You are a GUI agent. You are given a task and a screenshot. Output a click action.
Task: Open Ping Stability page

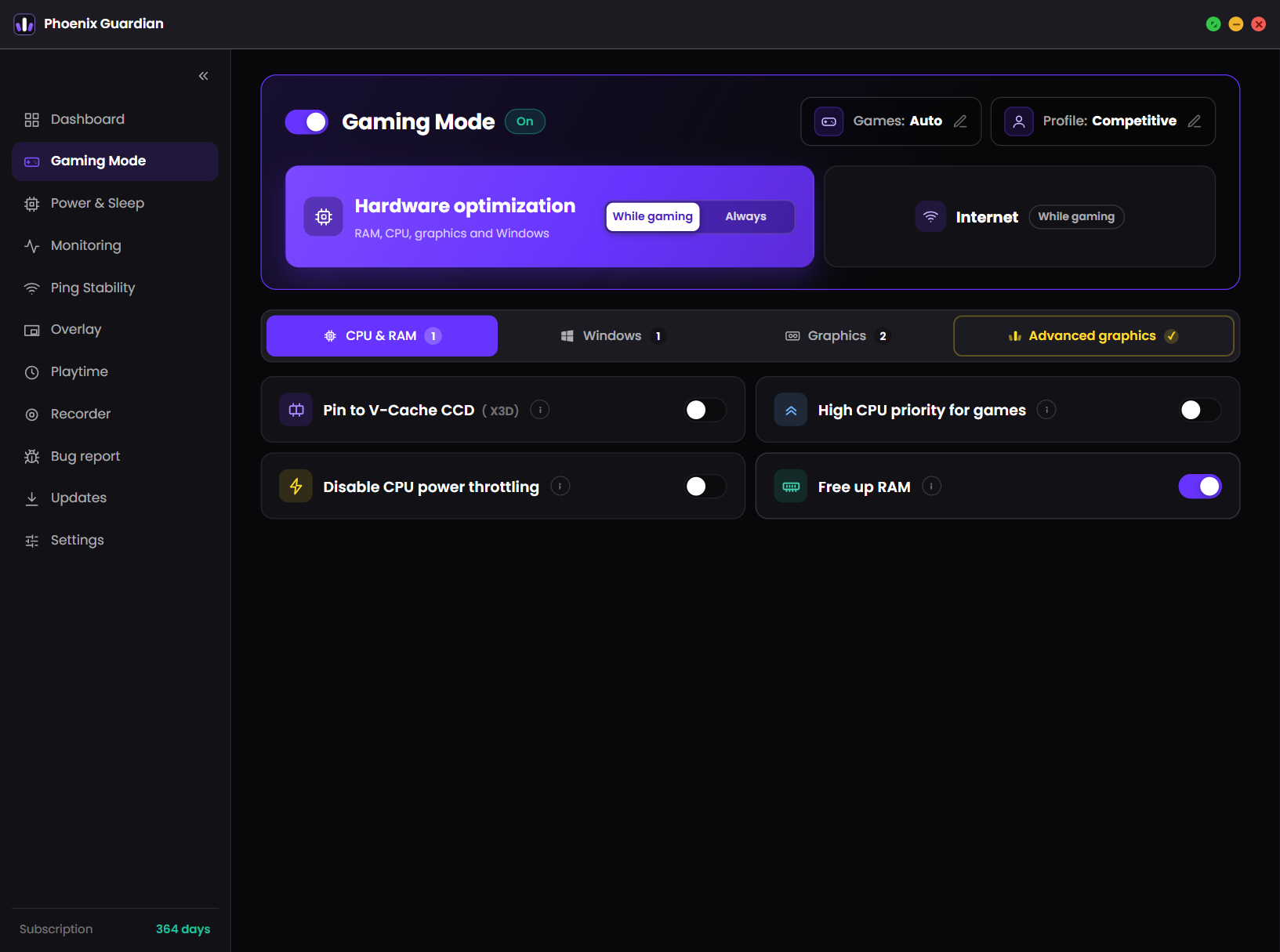[x=115, y=288]
